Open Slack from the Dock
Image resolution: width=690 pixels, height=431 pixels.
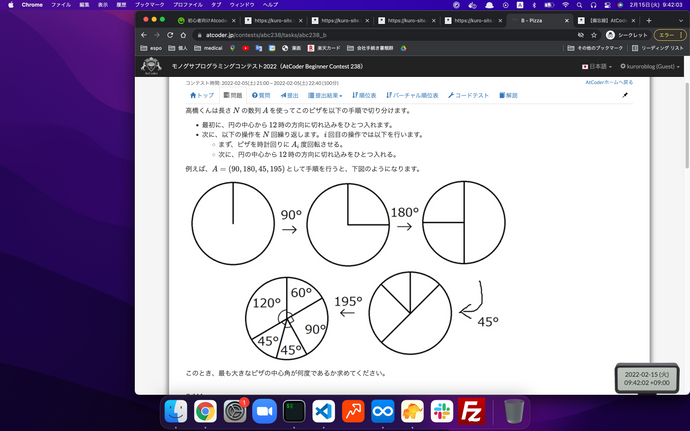442,411
